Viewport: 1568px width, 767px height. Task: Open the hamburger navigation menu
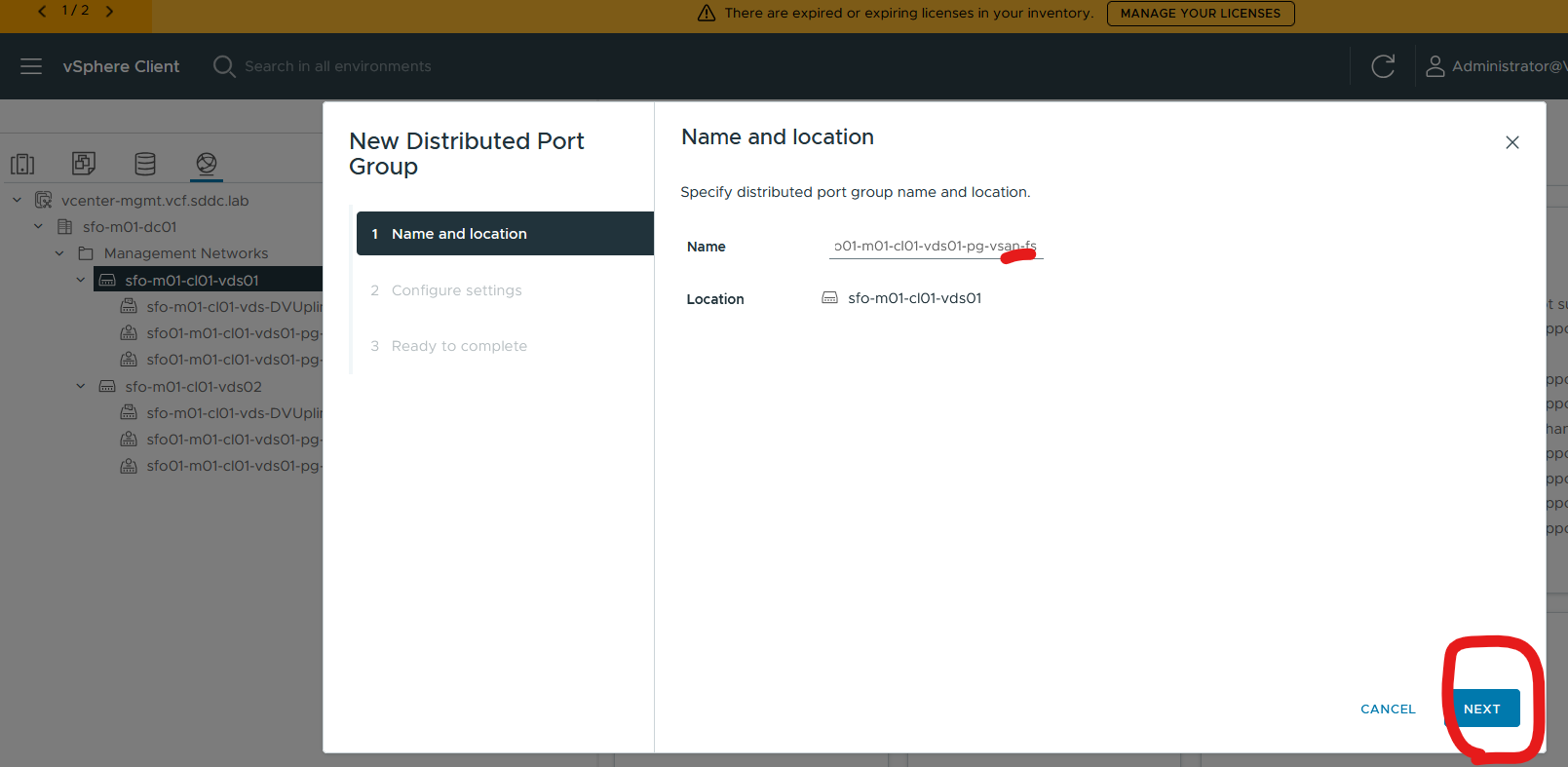(x=31, y=66)
